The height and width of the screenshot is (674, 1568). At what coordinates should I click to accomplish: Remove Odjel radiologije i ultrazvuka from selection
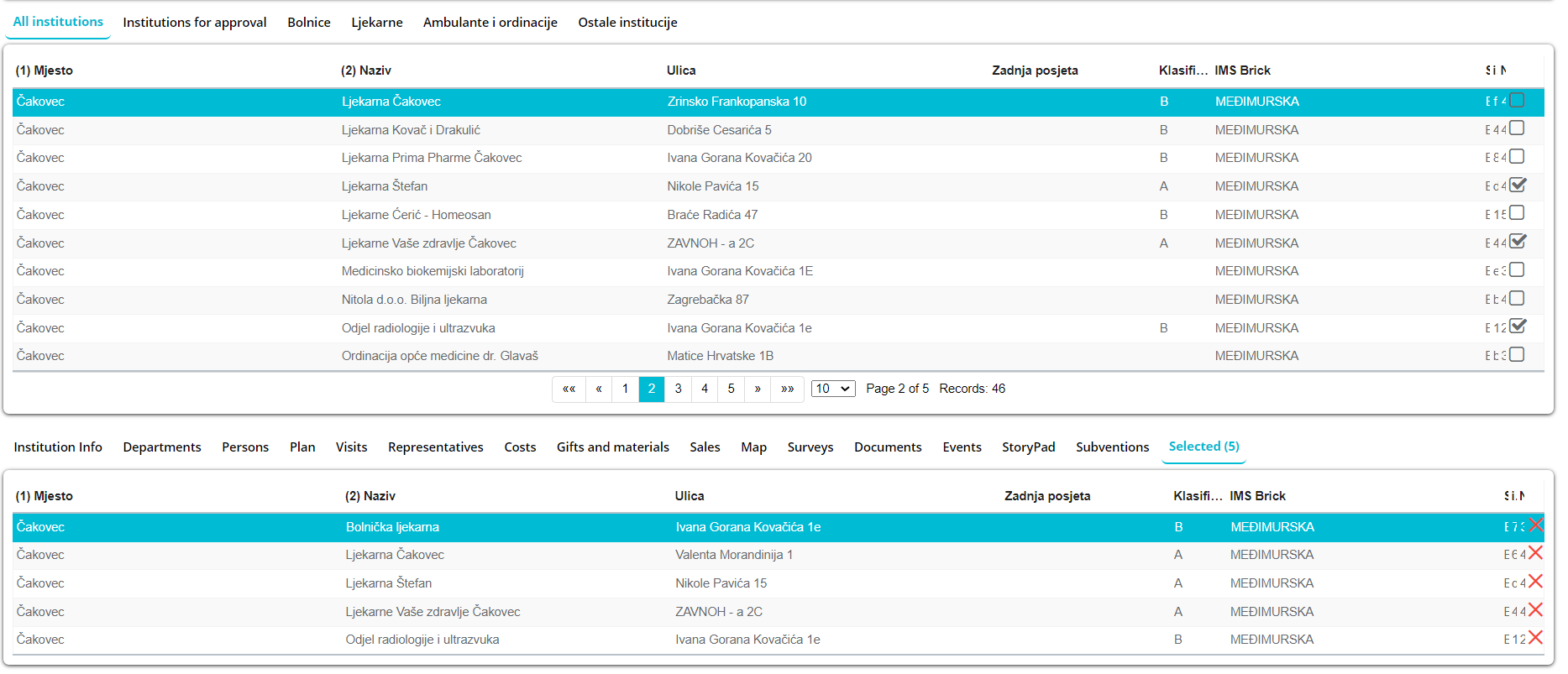click(1535, 638)
